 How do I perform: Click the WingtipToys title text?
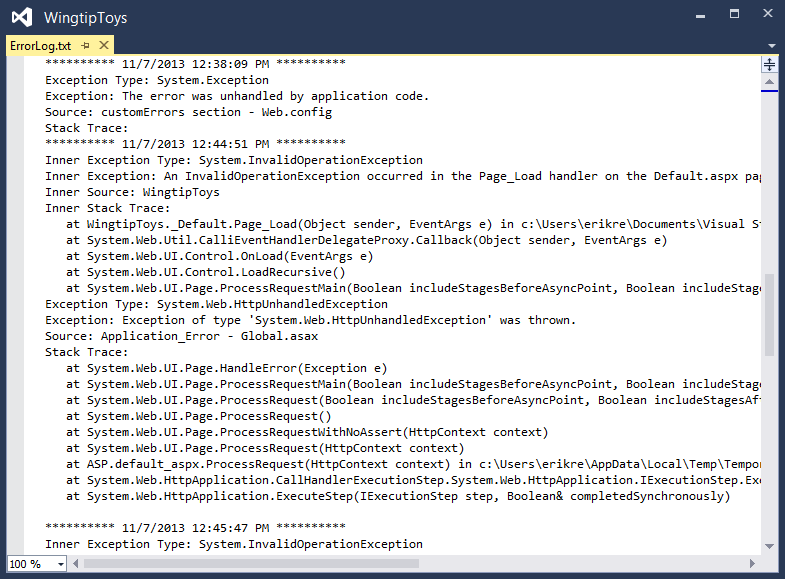86,18
